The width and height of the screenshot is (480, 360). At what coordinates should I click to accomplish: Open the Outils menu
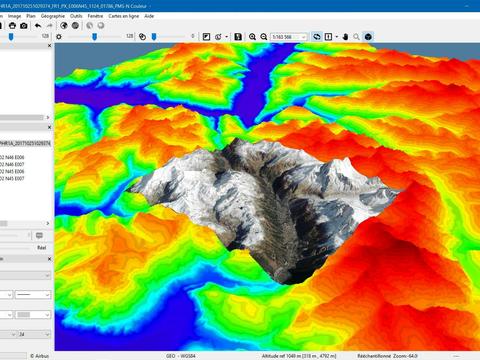tap(76, 16)
